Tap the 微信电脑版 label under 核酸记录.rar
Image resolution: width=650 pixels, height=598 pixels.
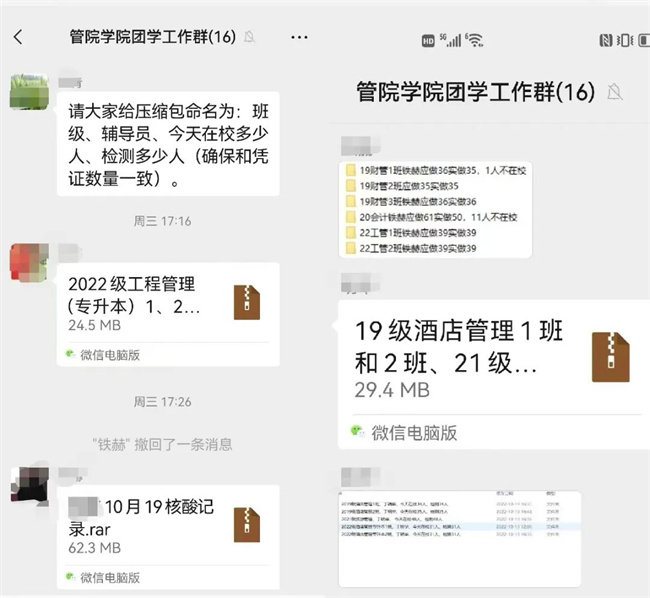pos(110,577)
